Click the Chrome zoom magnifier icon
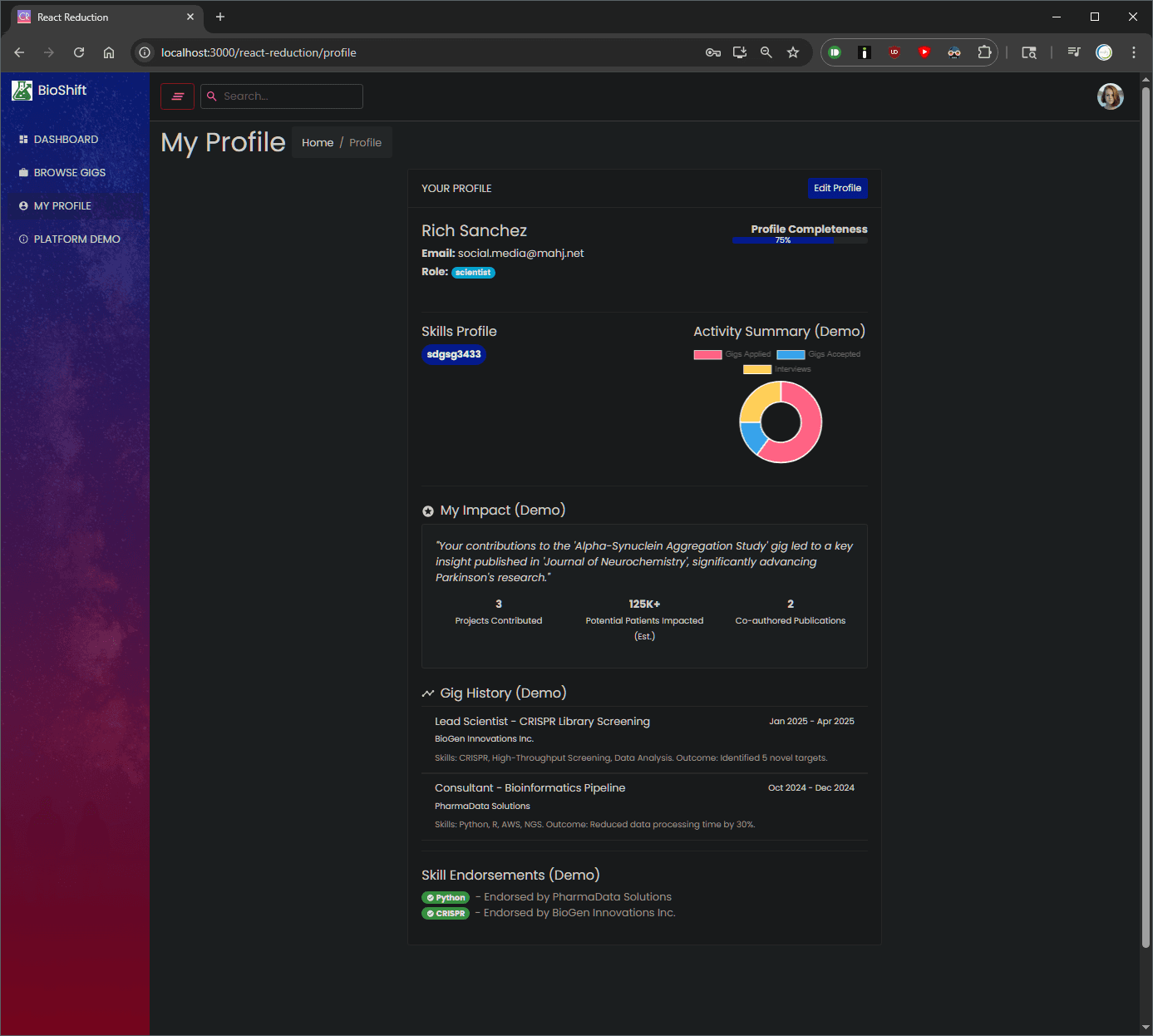This screenshot has height=1036, width=1153. [x=766, y=52]
